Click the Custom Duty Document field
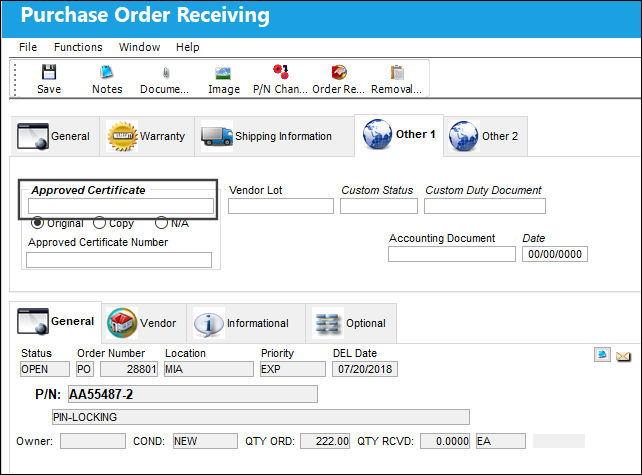The width and height of the screenshot is (642, 475). tap(485, 206)
